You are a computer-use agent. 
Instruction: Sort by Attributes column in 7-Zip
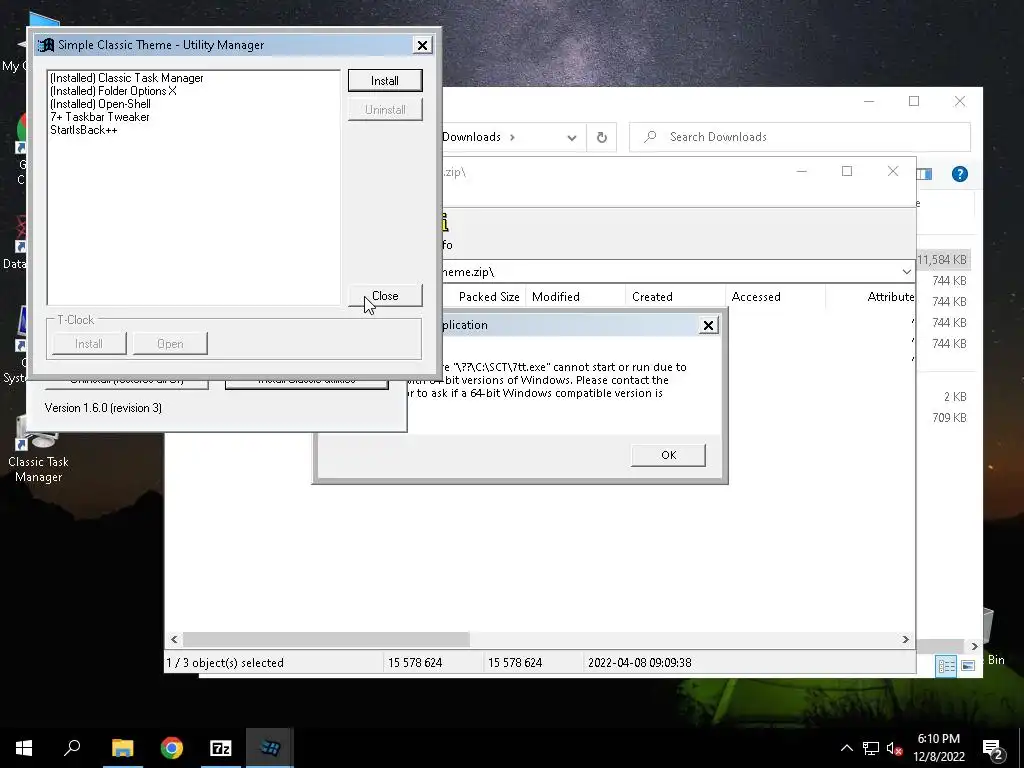tap(871, 296)
